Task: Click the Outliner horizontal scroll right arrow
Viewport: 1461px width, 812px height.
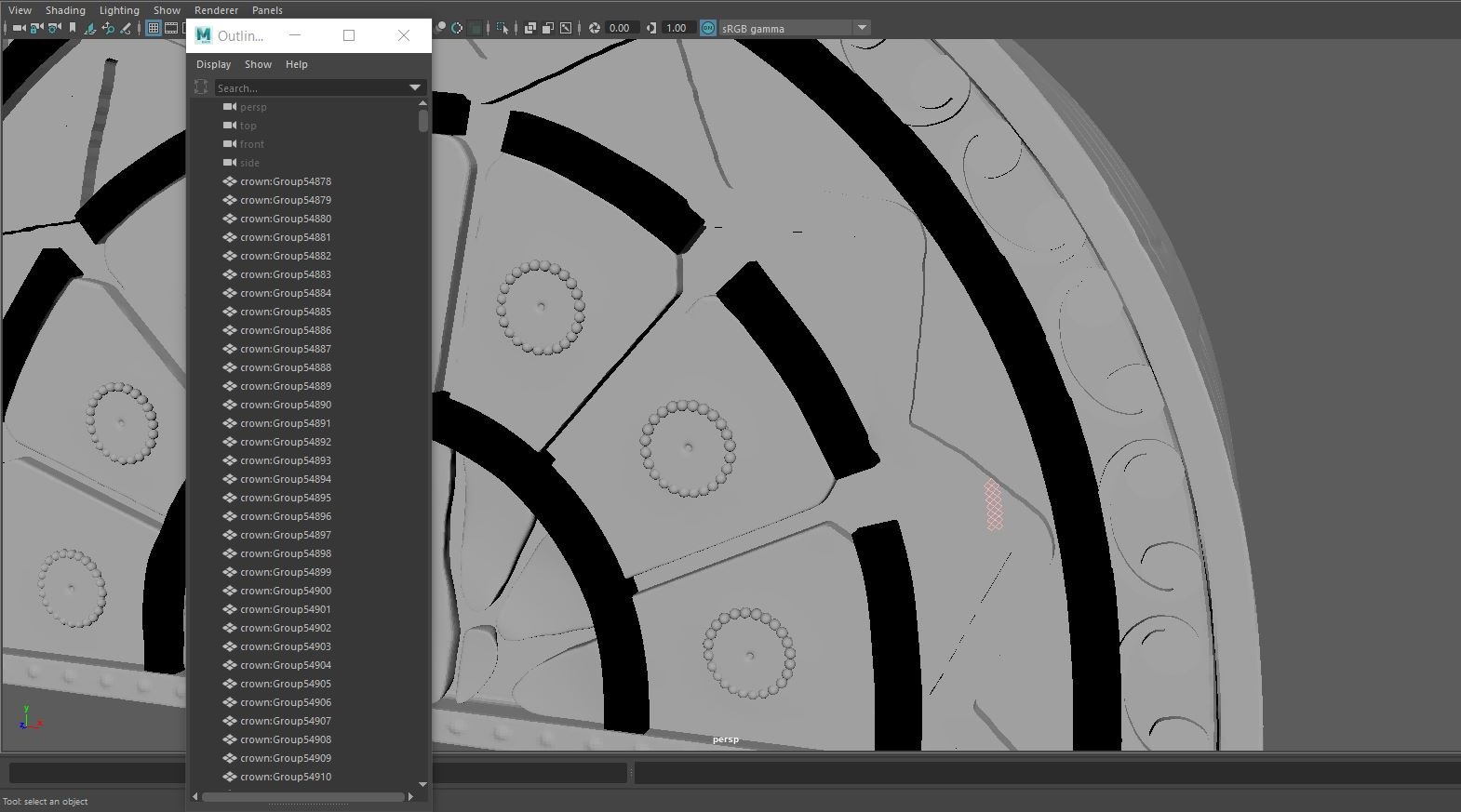Action: click(x=410, y=796)
